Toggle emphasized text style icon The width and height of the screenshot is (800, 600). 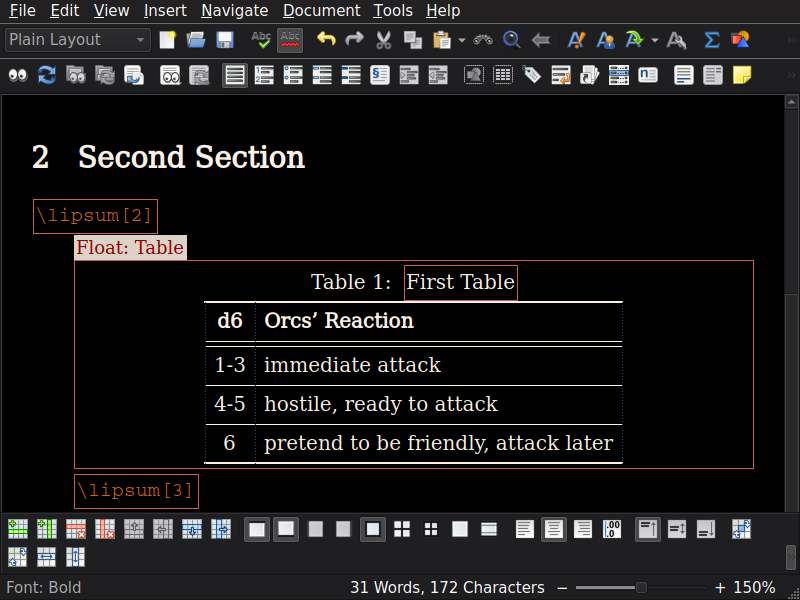pos(577,40)
